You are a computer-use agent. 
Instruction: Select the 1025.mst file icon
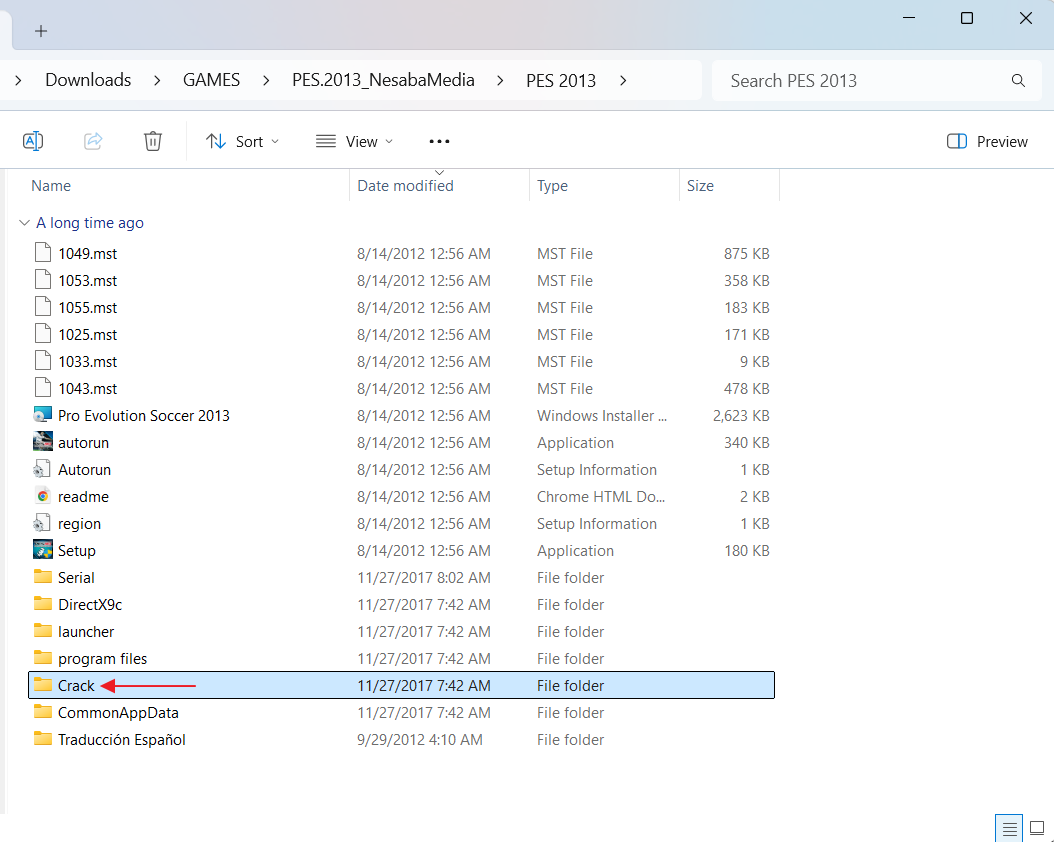pyautogui.click(x=43, y=333)
